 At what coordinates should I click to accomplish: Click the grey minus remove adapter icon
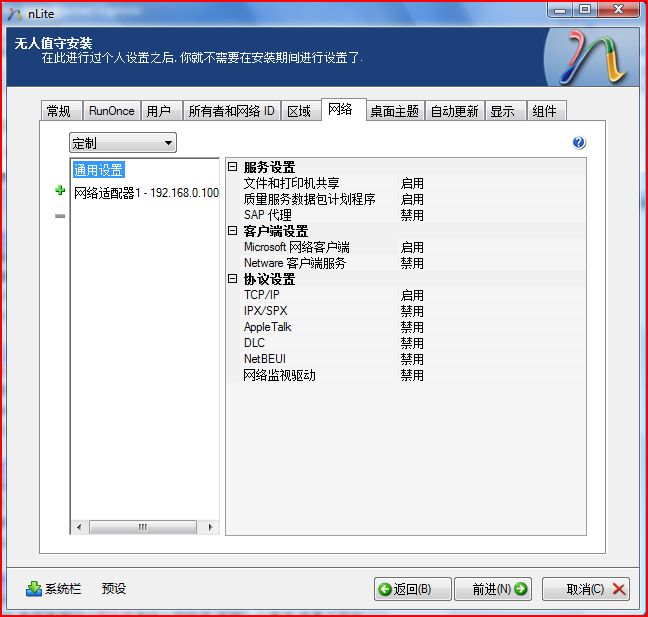click(x=60, y=216)
